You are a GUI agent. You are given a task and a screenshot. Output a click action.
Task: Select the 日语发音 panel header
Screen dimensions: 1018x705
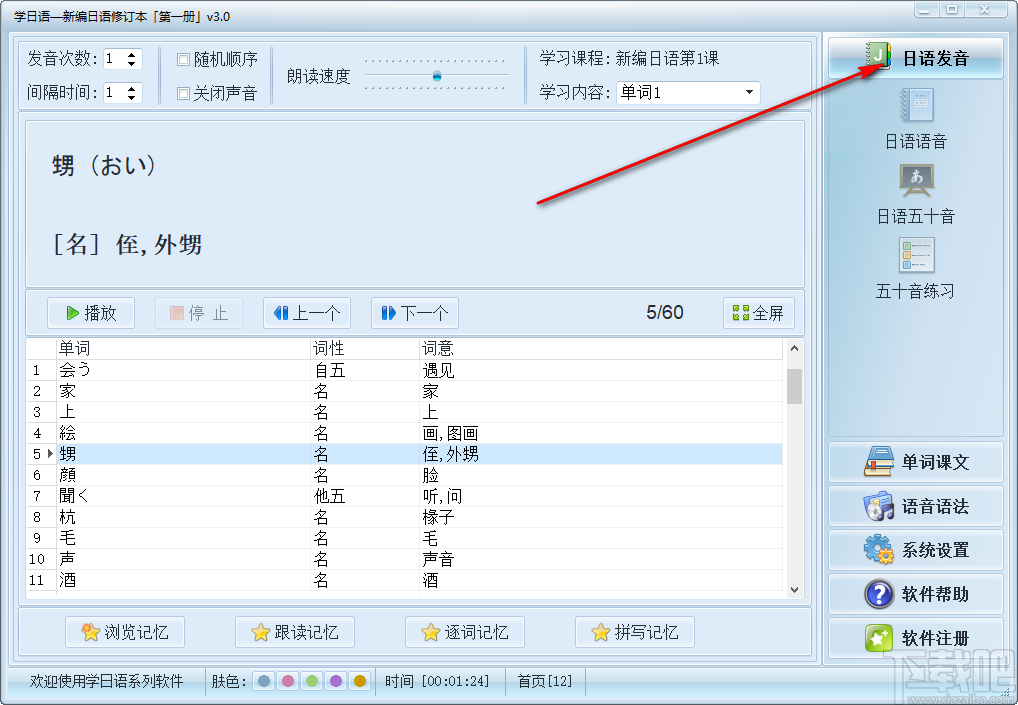(915, 58)
